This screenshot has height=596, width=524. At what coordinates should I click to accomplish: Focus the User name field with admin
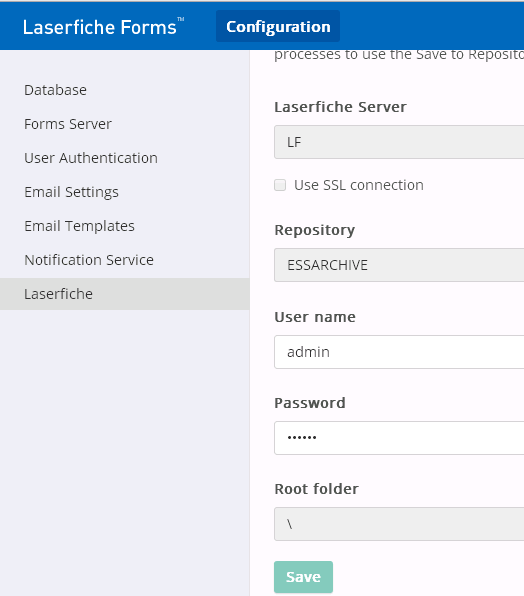tap(399, 352)
